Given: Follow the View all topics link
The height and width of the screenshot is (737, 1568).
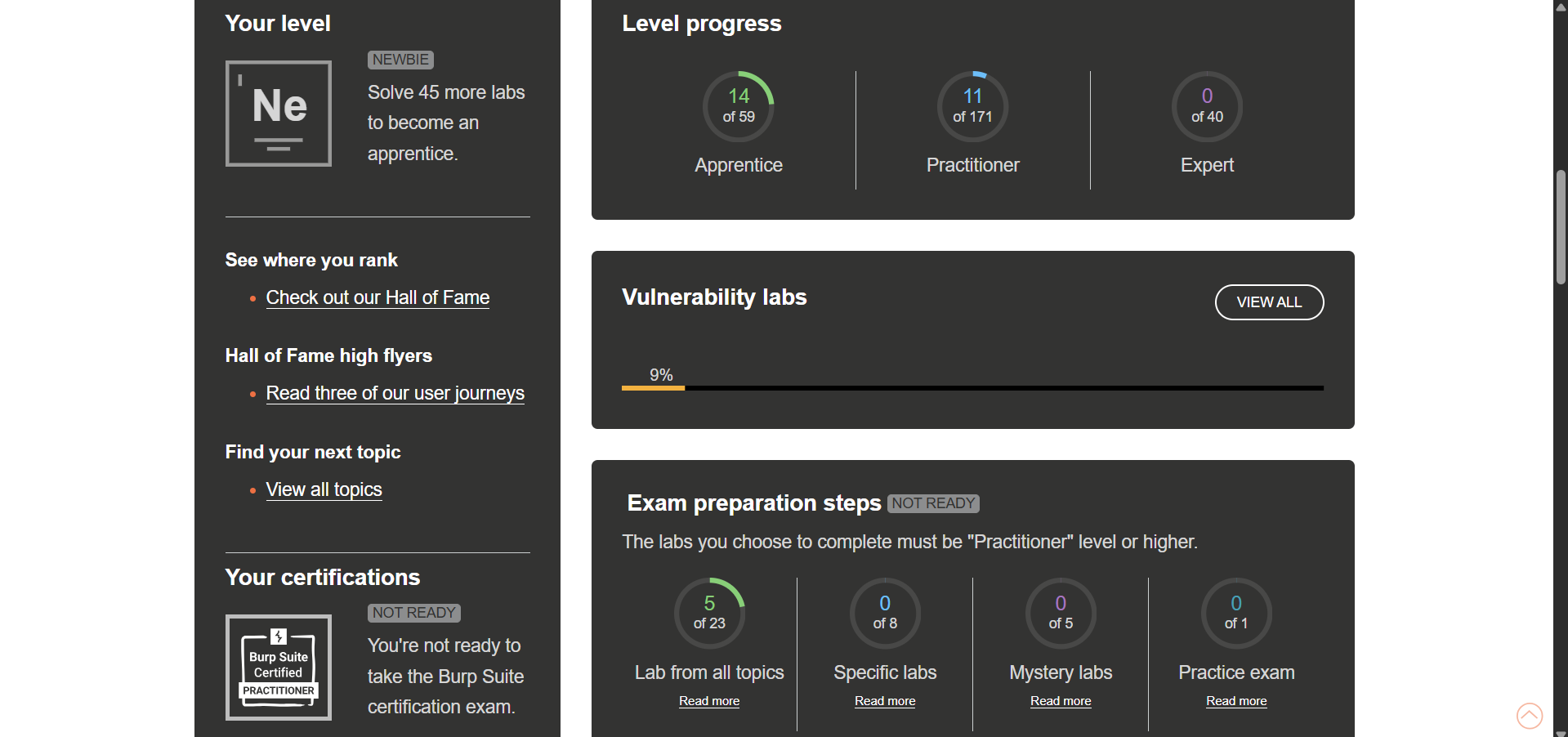Looking at the screenshot, I should coord(324,489).
